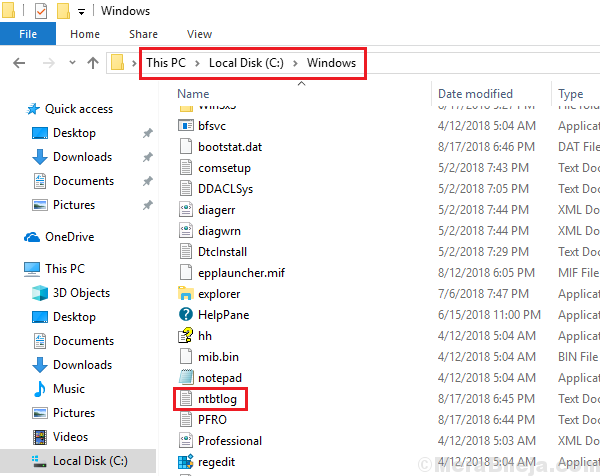The image size is (600, 476).
Task: Select the Professional XML file icon
Action: click(186, 440)
